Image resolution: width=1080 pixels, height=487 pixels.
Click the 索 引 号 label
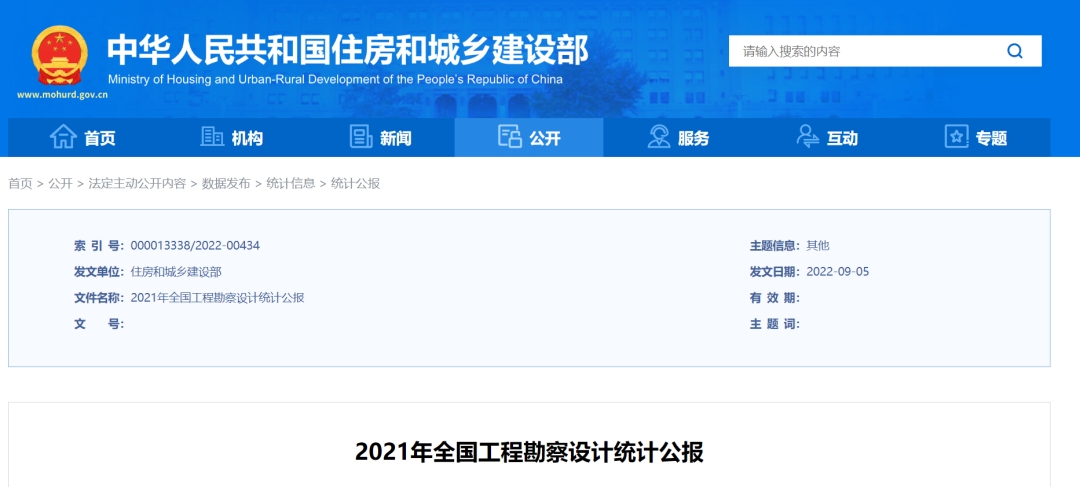click(99, 245)
